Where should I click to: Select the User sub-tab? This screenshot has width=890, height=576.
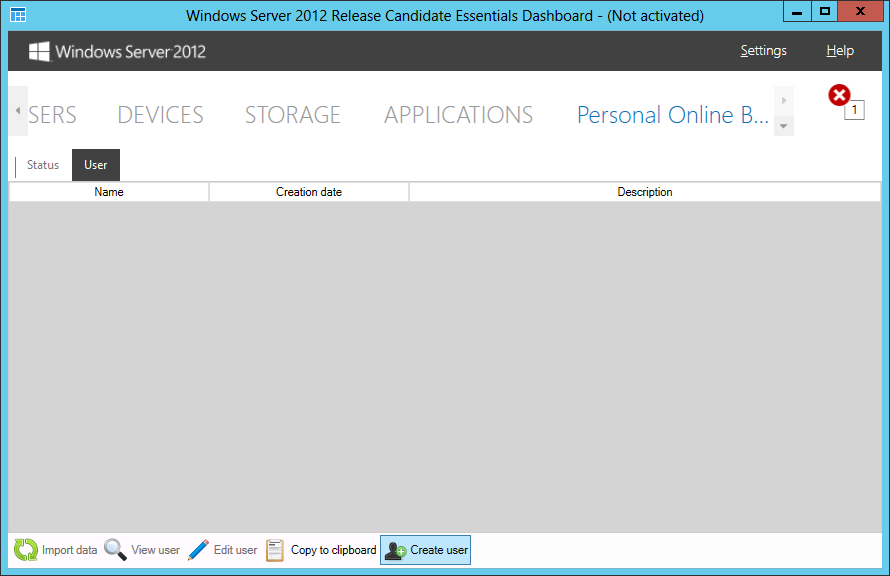[96, 165]
